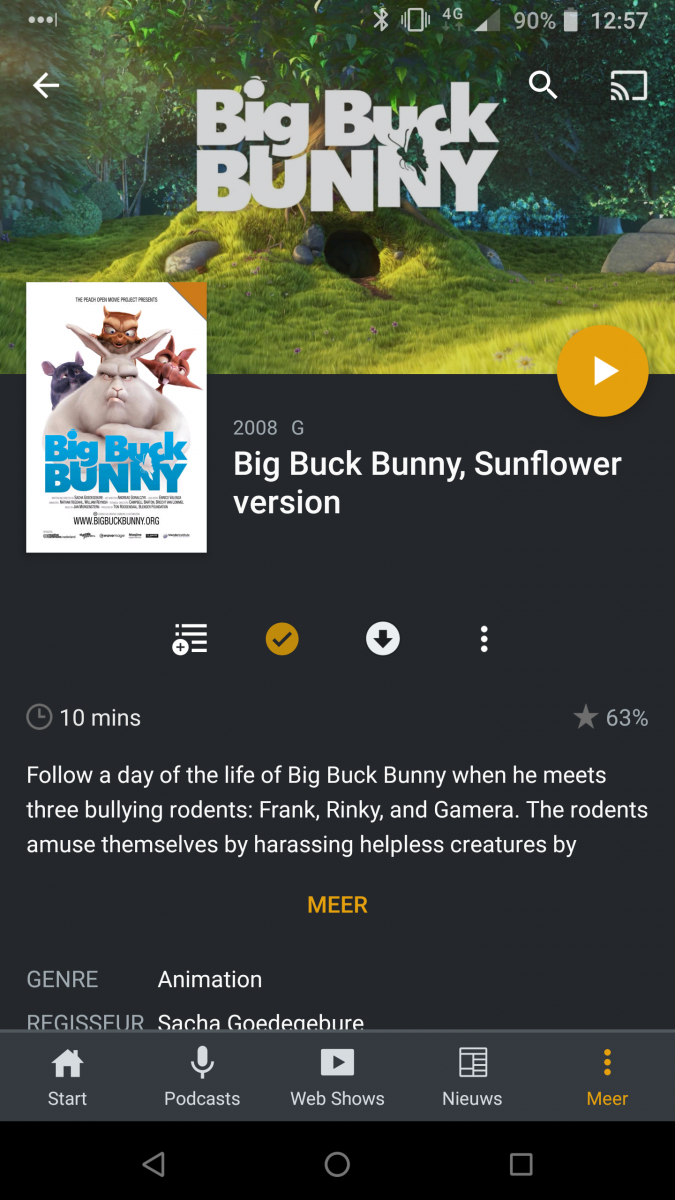This screenshot has width=675, height=1200.
Task: Add movie to playlist icon
Action: pos(189,639)
